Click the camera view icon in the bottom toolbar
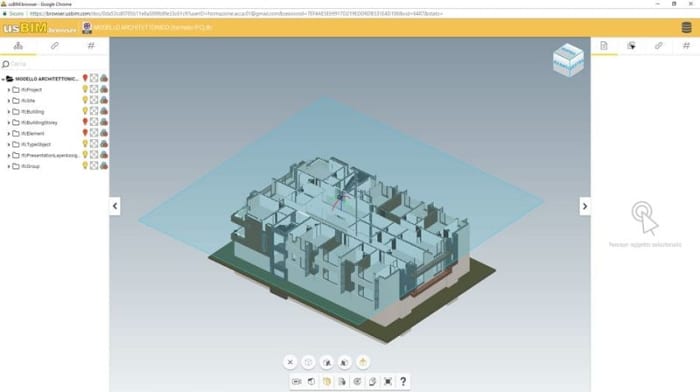The height and width of the screenshot is (392, 700). point(296,381)
